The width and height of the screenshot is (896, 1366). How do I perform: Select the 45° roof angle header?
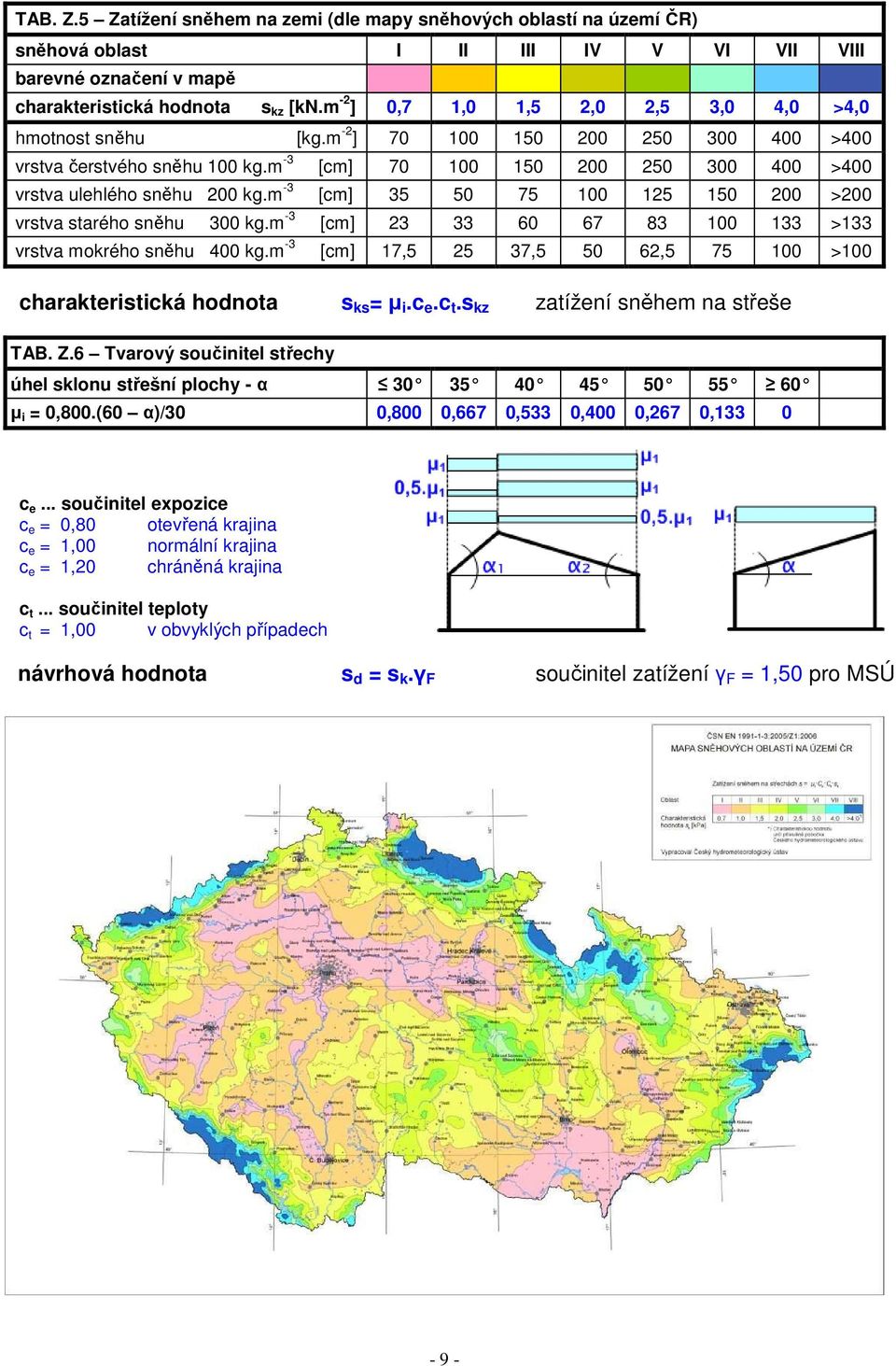[594, 385]
